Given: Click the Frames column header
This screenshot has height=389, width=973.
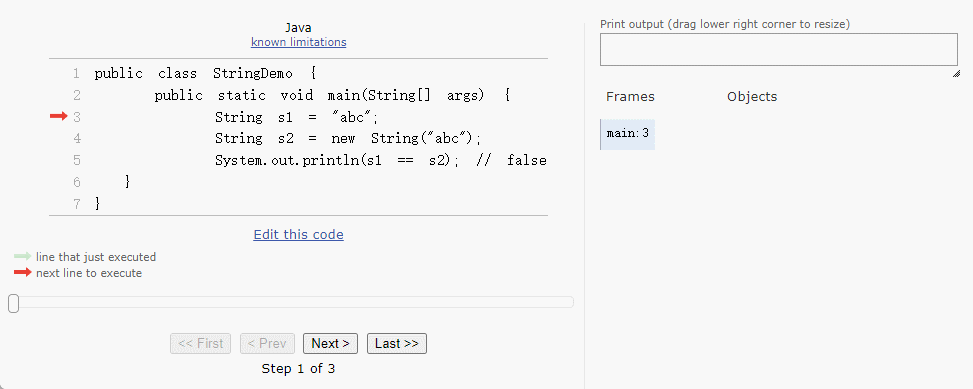Looking at the screenshot, I should click(630, 97).
